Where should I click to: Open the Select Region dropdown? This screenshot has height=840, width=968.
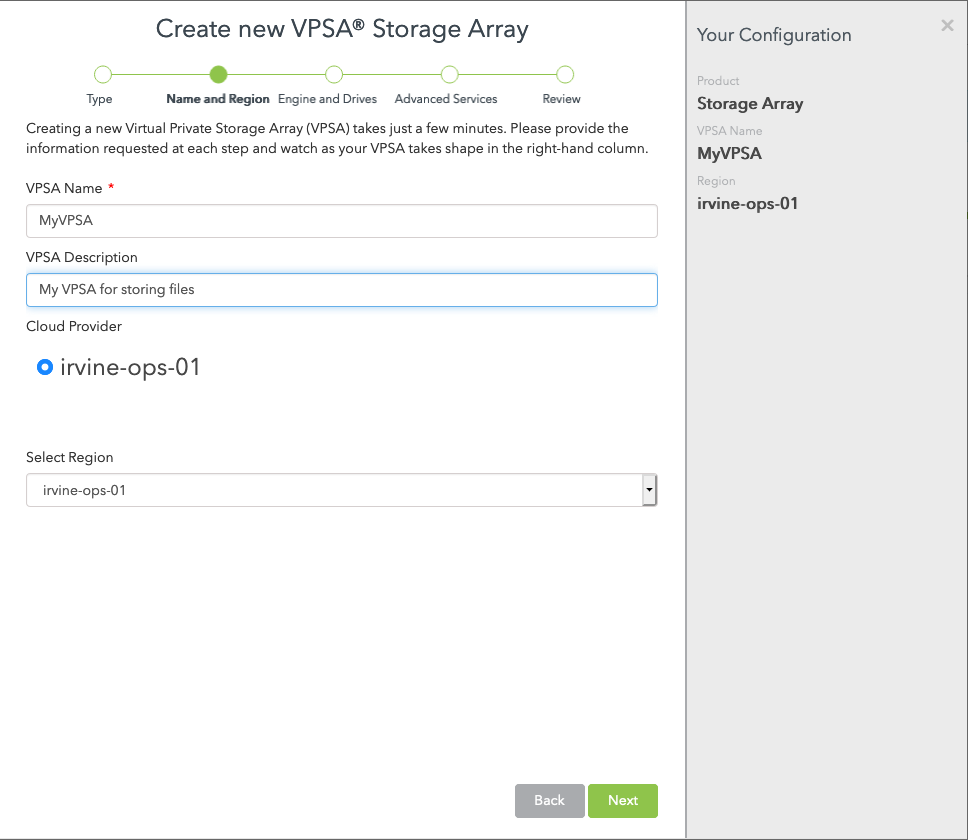point(341,490)
